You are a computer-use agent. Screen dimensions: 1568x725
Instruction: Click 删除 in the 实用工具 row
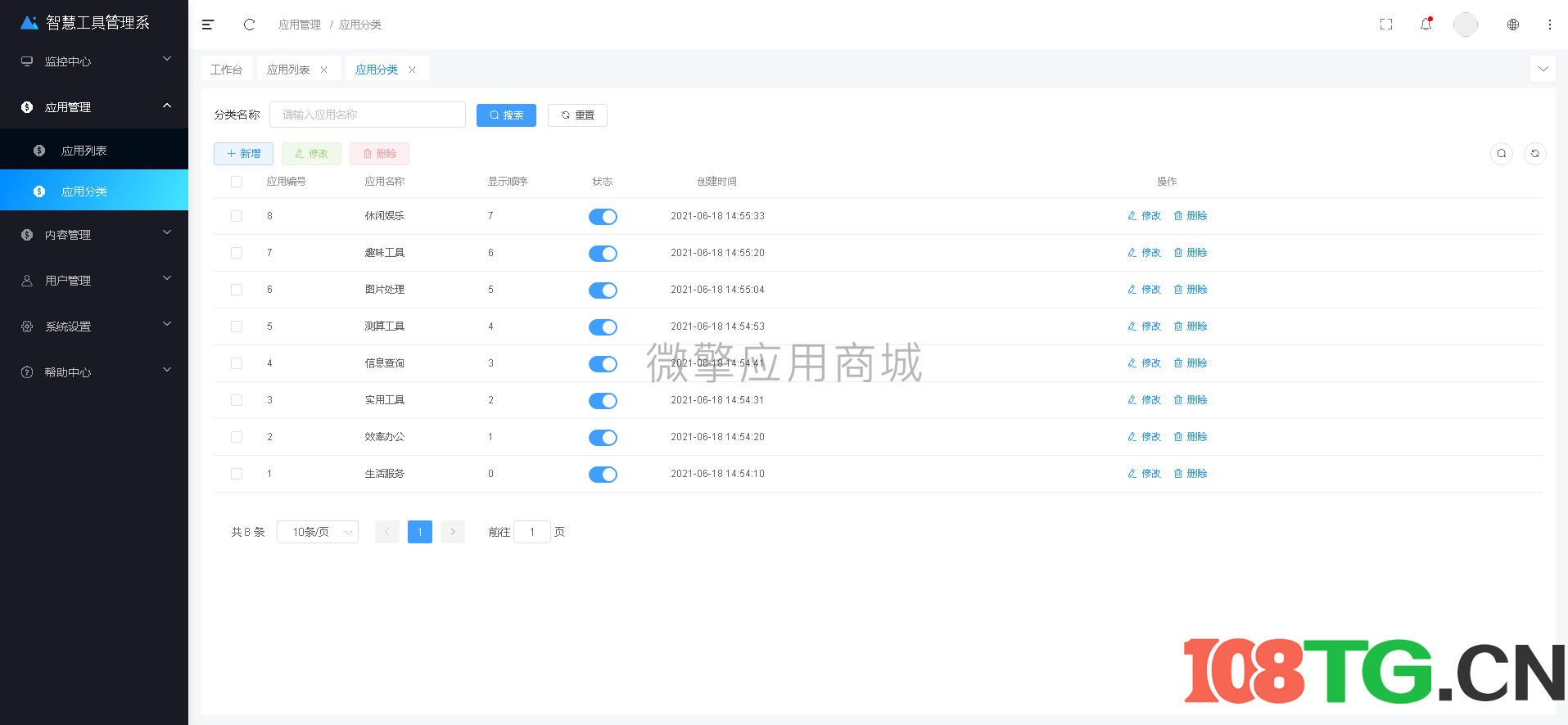(1191, 400)
